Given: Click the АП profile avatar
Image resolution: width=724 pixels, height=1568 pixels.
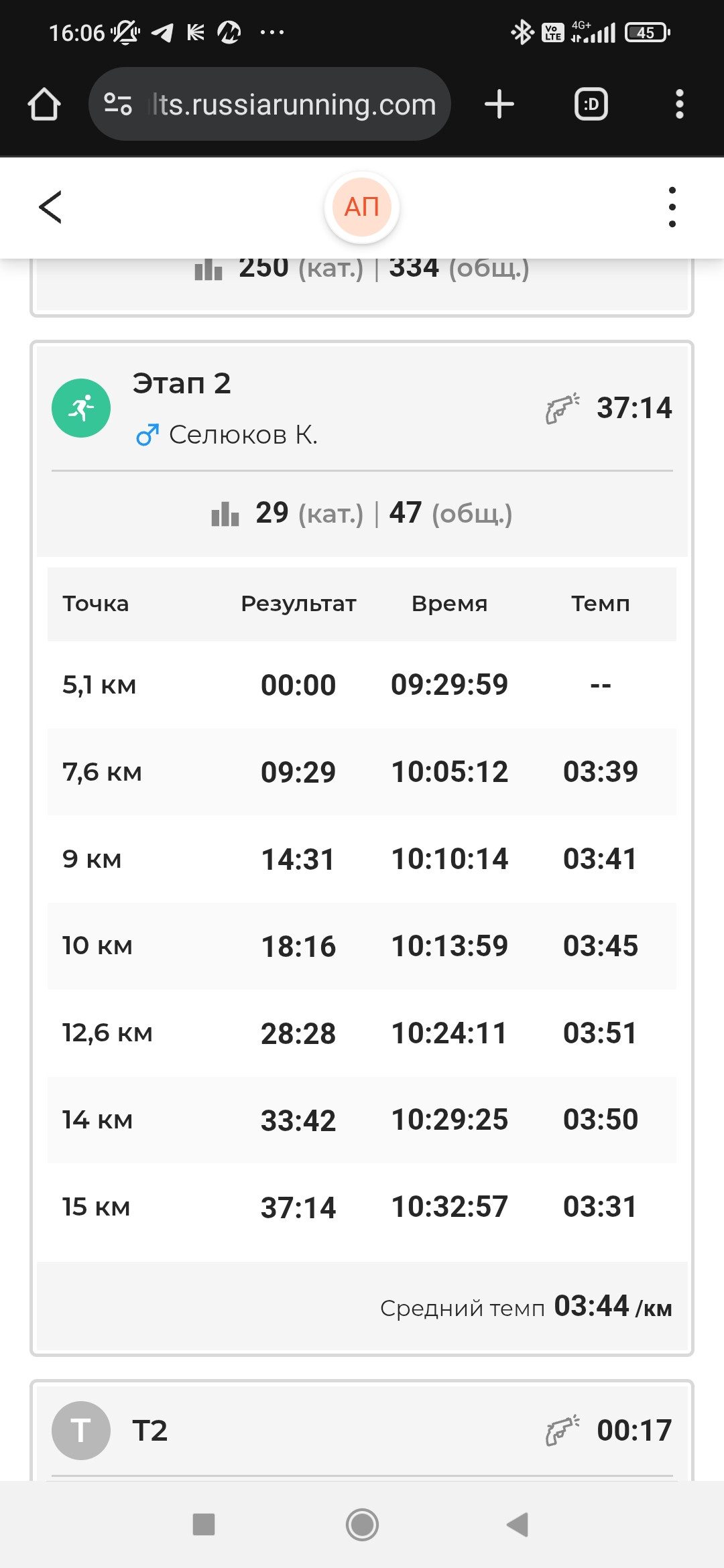Looking at the screenshot, I should point(362,208).
